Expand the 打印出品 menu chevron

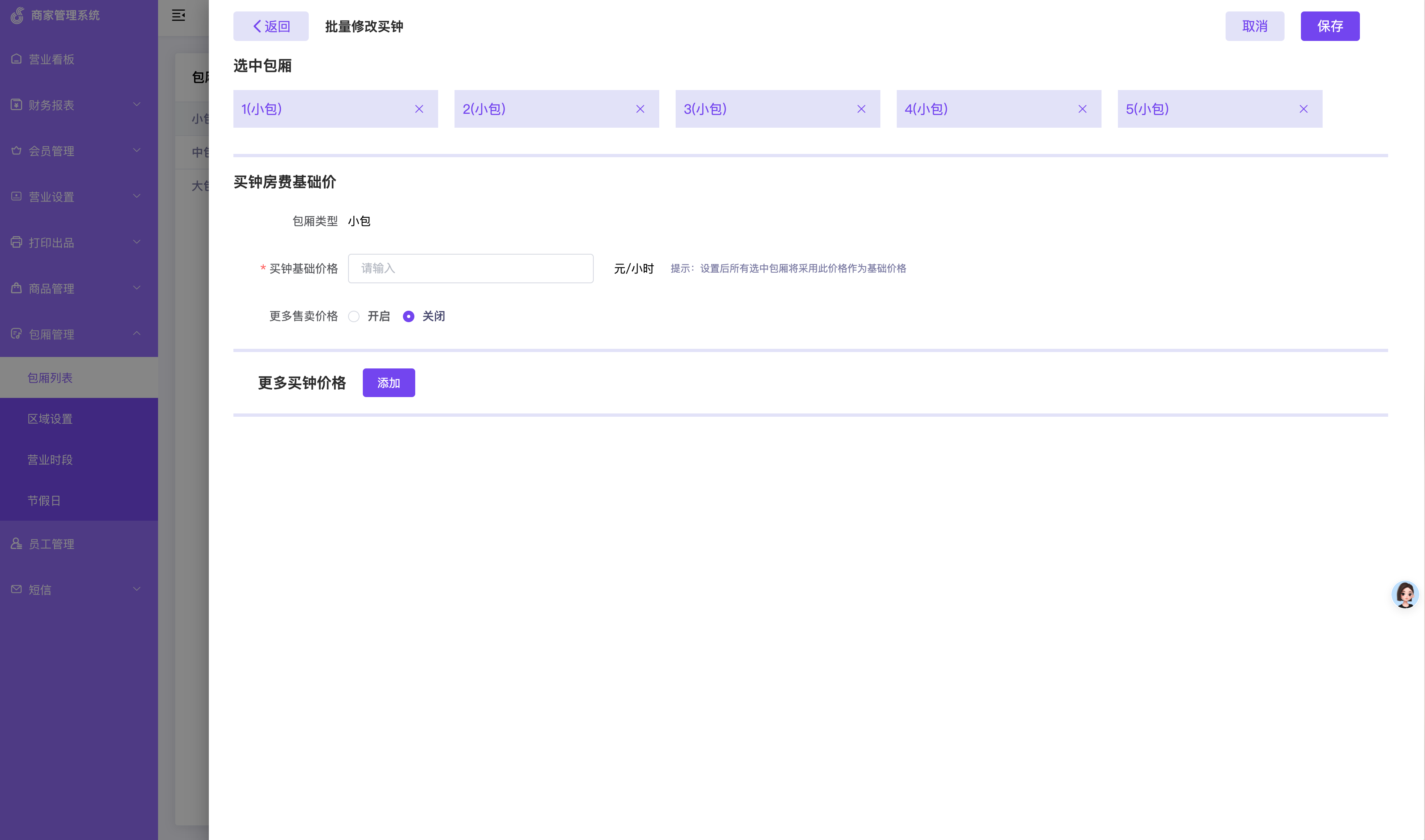tap(136, 242)
